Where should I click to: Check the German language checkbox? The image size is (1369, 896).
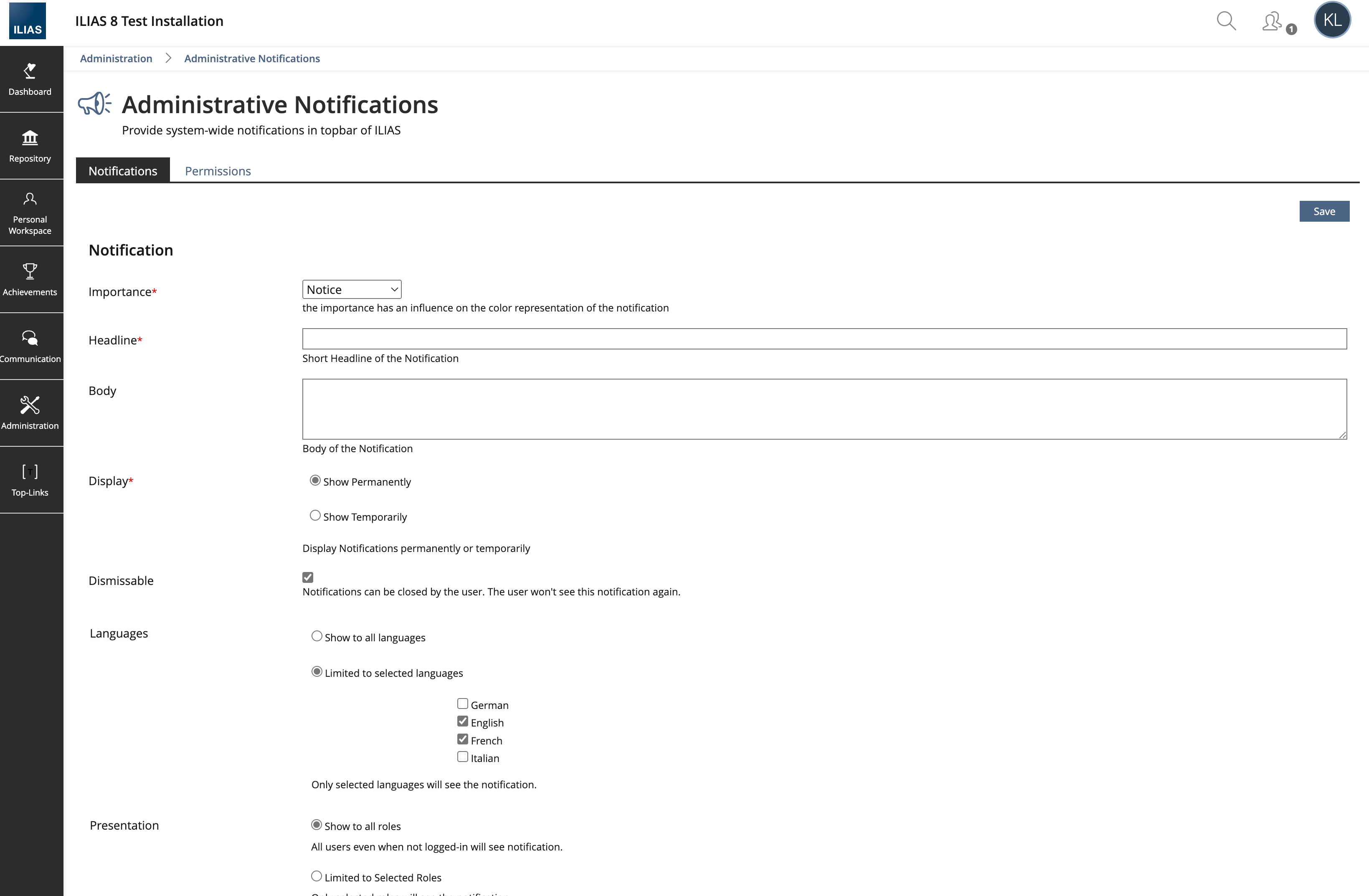(462, 704)
